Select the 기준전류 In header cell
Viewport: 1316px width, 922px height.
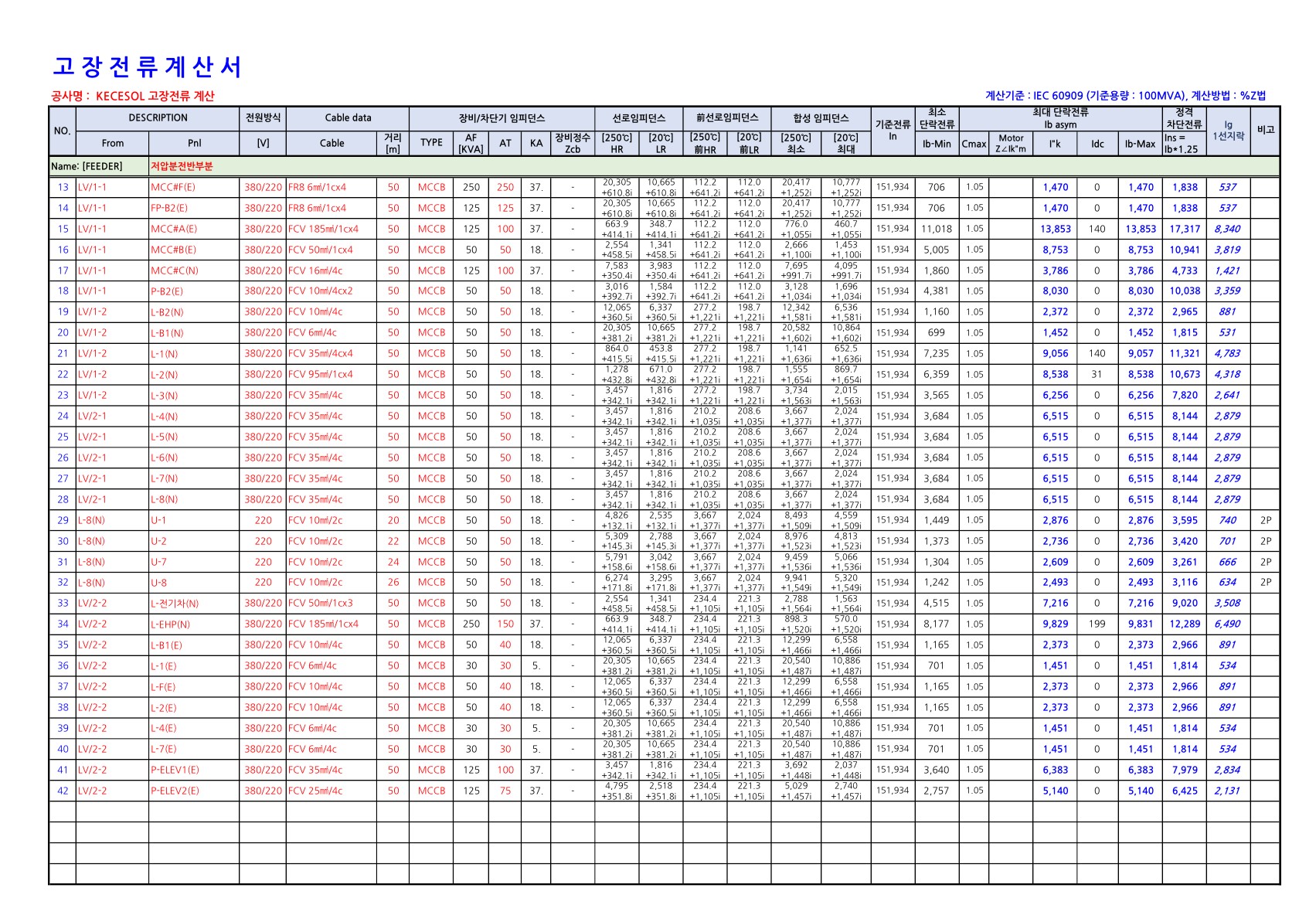coord(893,131)
